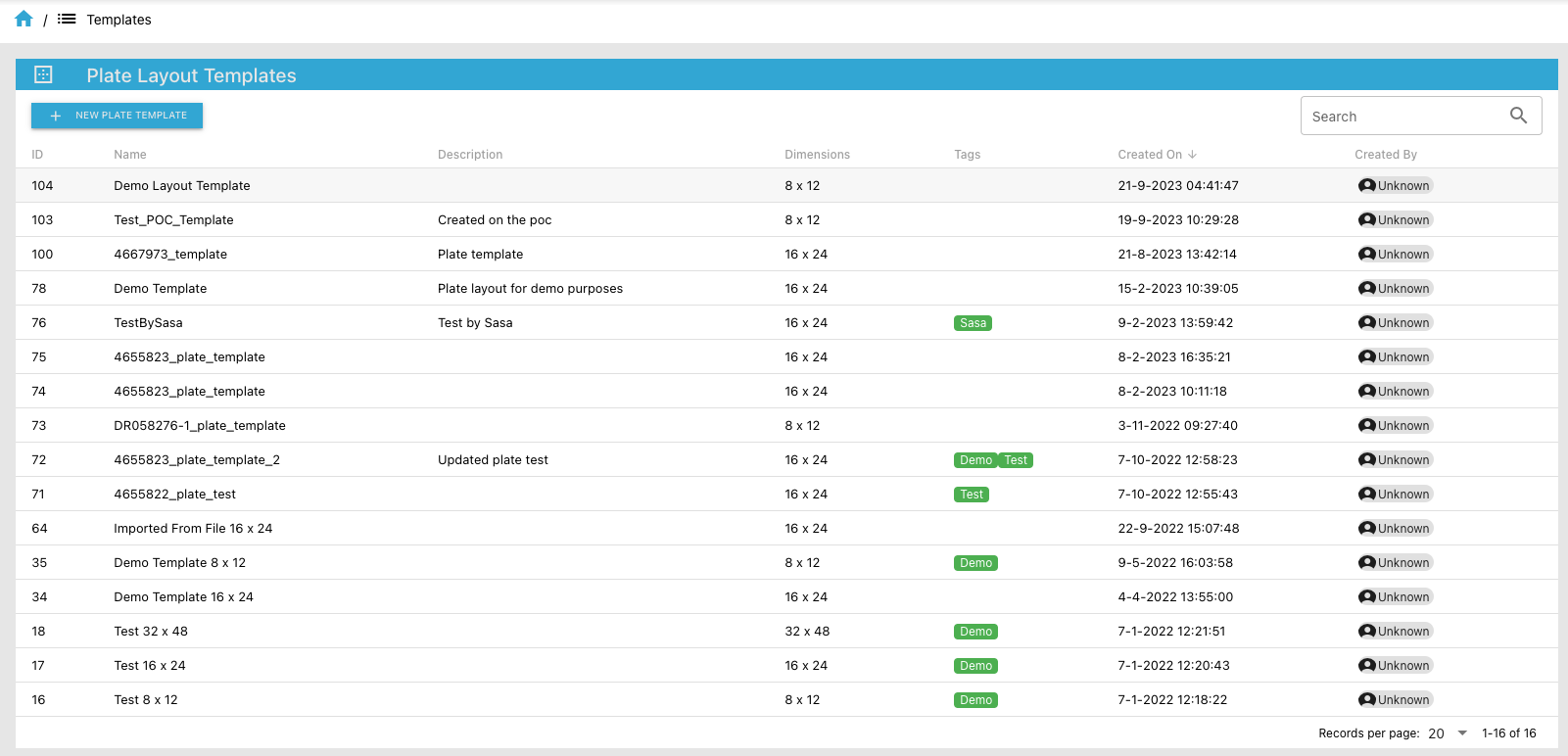Click the Demo tag in row 72
Image resolution: width=1568 pixels, height=756 pixels.
click(x=975, y=460)
